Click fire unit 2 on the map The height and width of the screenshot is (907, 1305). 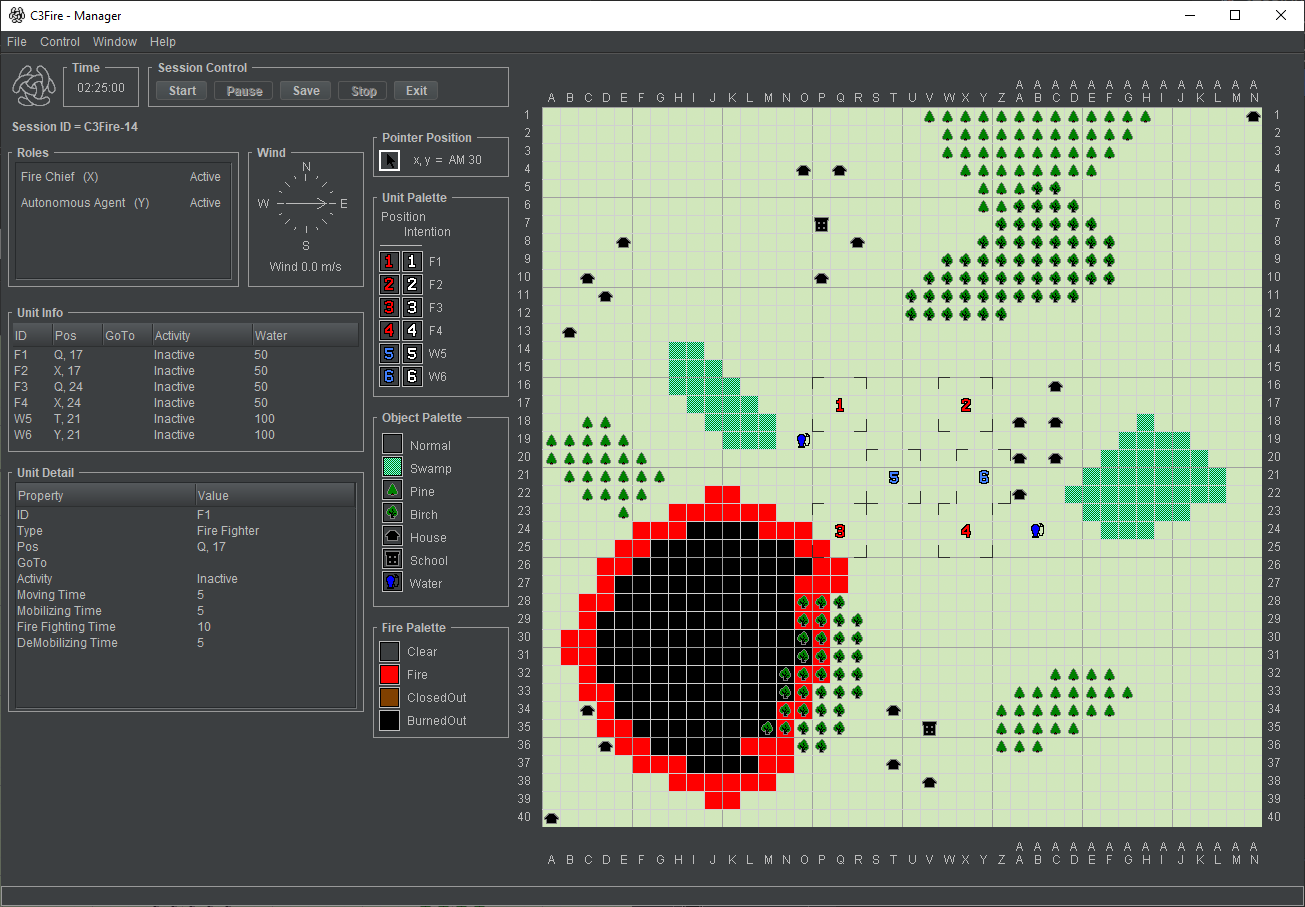pyautogui.click(x=965, y=405)
